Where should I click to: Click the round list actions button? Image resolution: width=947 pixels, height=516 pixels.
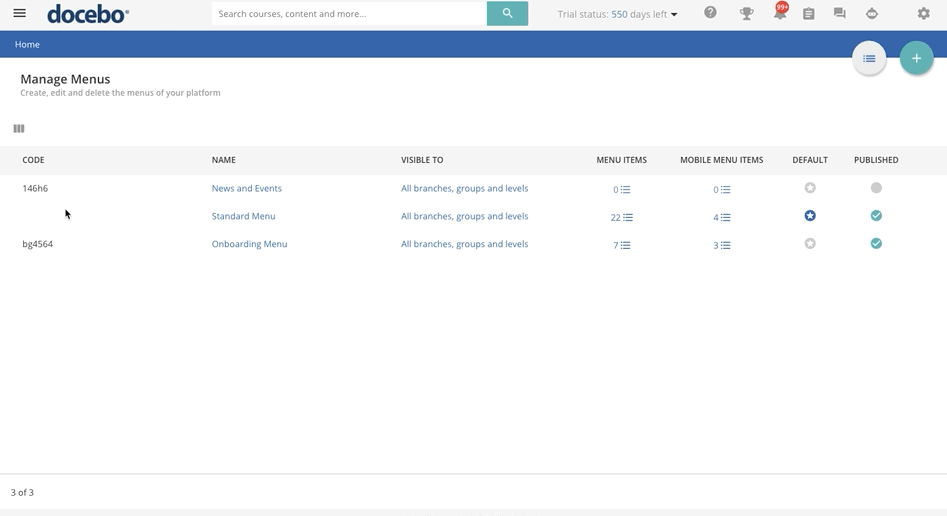(x=869, y=59)
